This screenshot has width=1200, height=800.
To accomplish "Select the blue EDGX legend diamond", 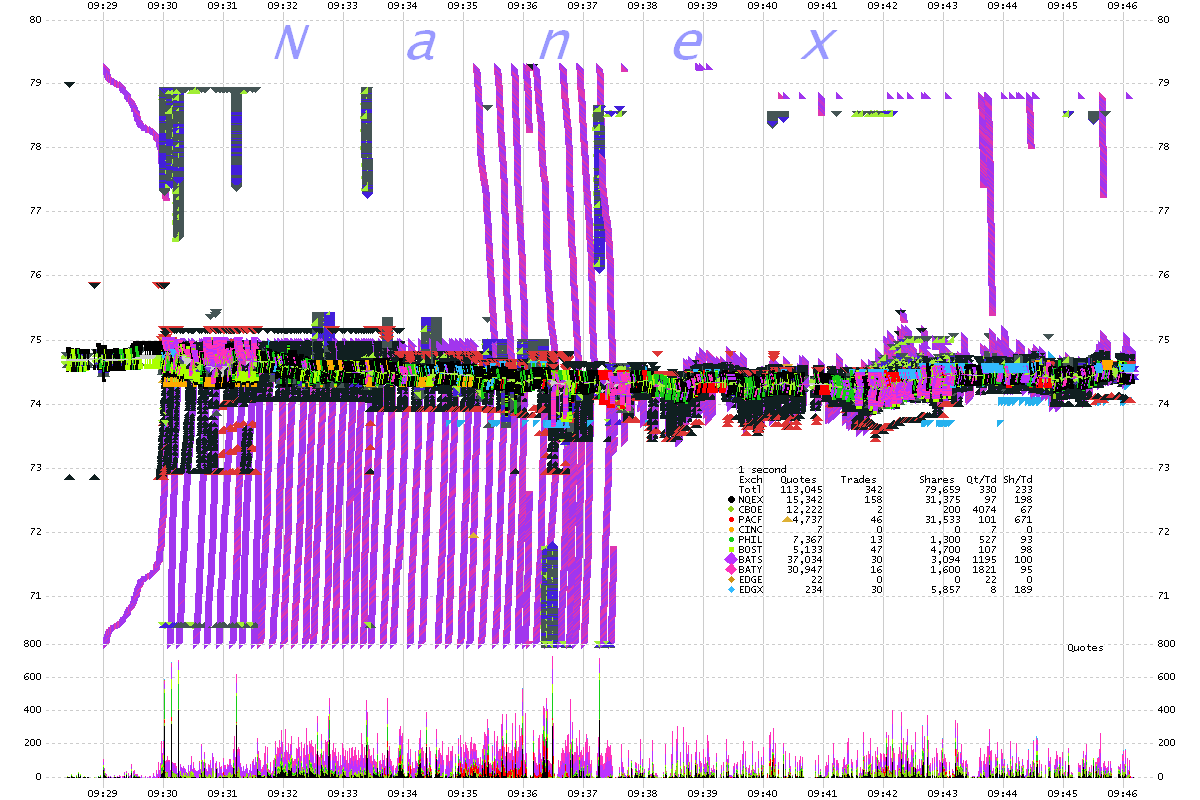I will click(x=731, y=589).
